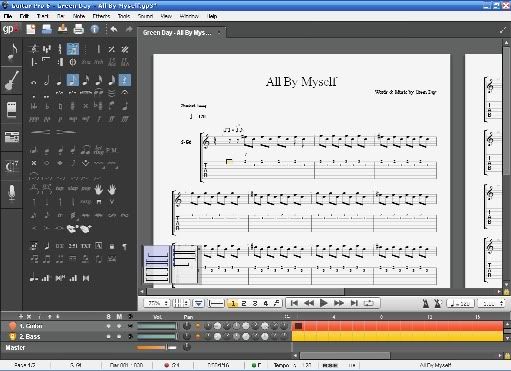The image size is (511, 371).
Task: Toggle loop playback button
Action: click(x=369, y=303)
